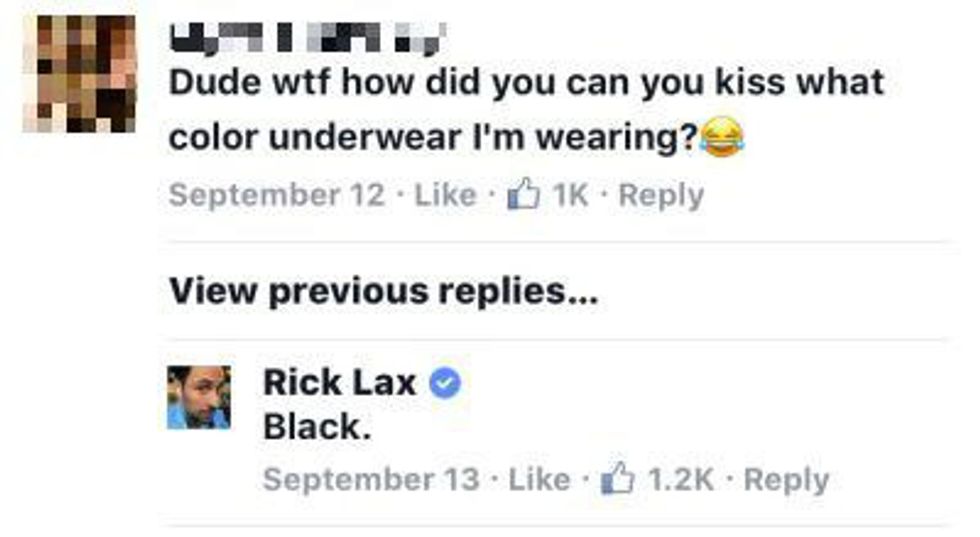Click the thumbs-up icon beside 1K
The height and width of the screenshot is (537, 980).
(523, 194)
